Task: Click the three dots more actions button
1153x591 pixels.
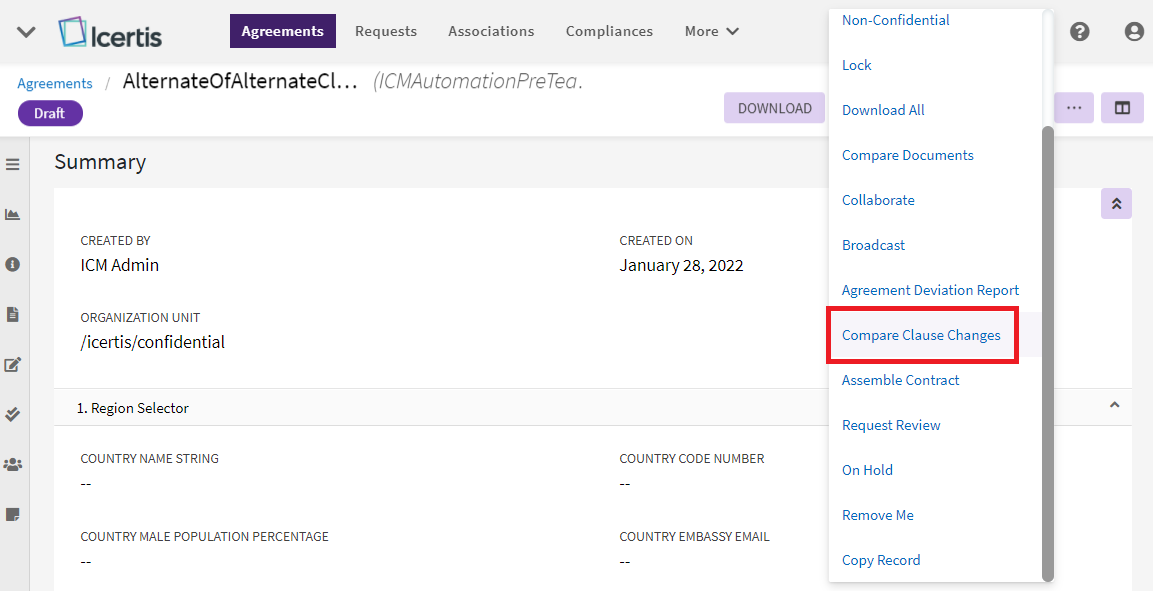Action: (1073, 108)
